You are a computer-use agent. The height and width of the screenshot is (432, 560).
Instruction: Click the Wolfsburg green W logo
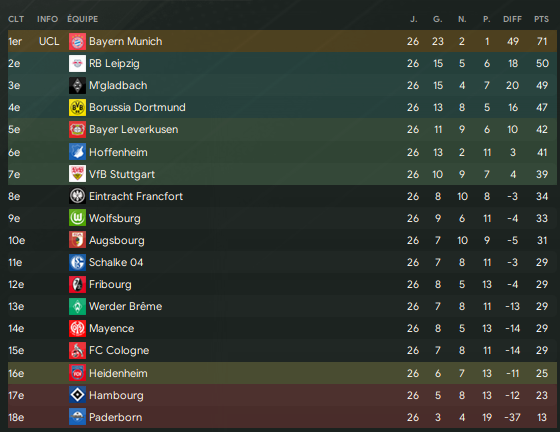pyautogui.click(x=77, y=218)
